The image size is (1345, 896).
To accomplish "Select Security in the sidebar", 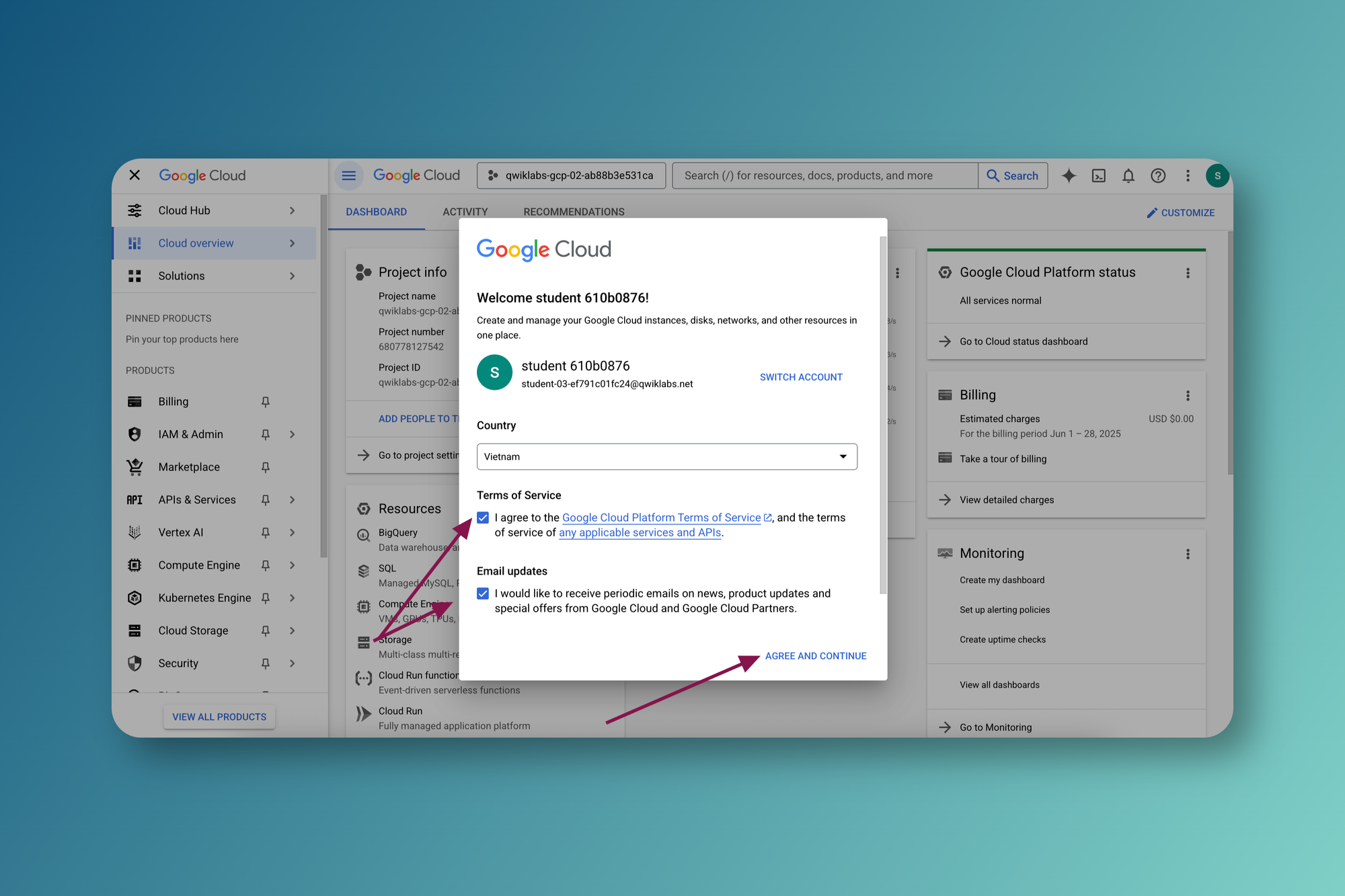I will (178, 663).
